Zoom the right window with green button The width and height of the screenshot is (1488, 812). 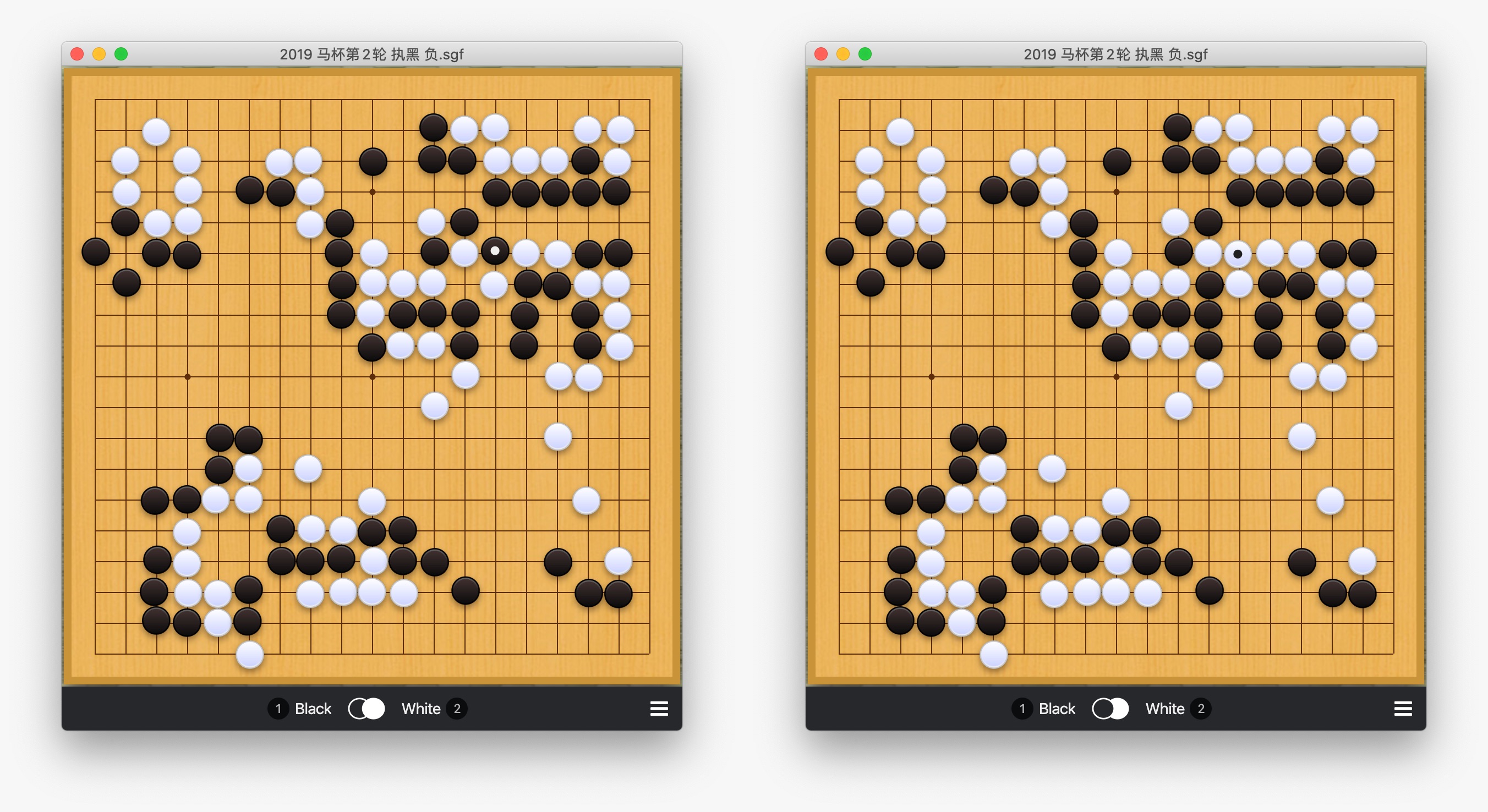coord(865,54)
